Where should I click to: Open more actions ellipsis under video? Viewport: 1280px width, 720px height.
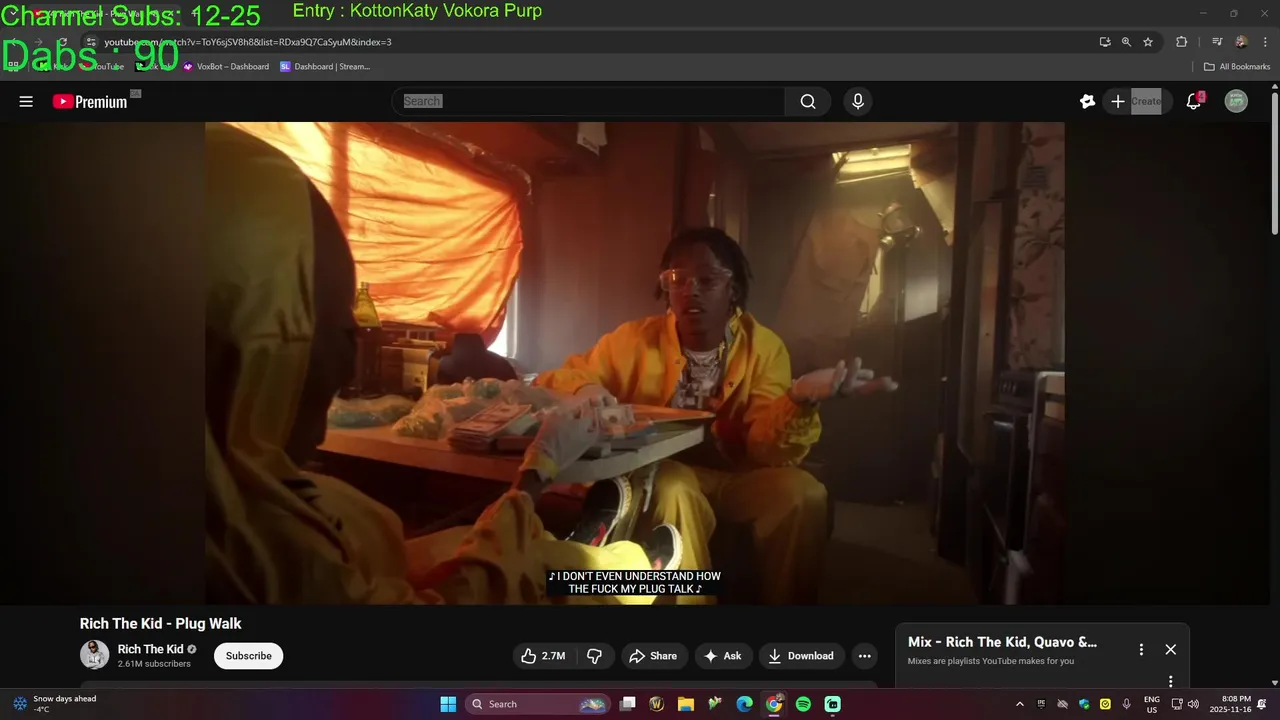click(865, 656)
